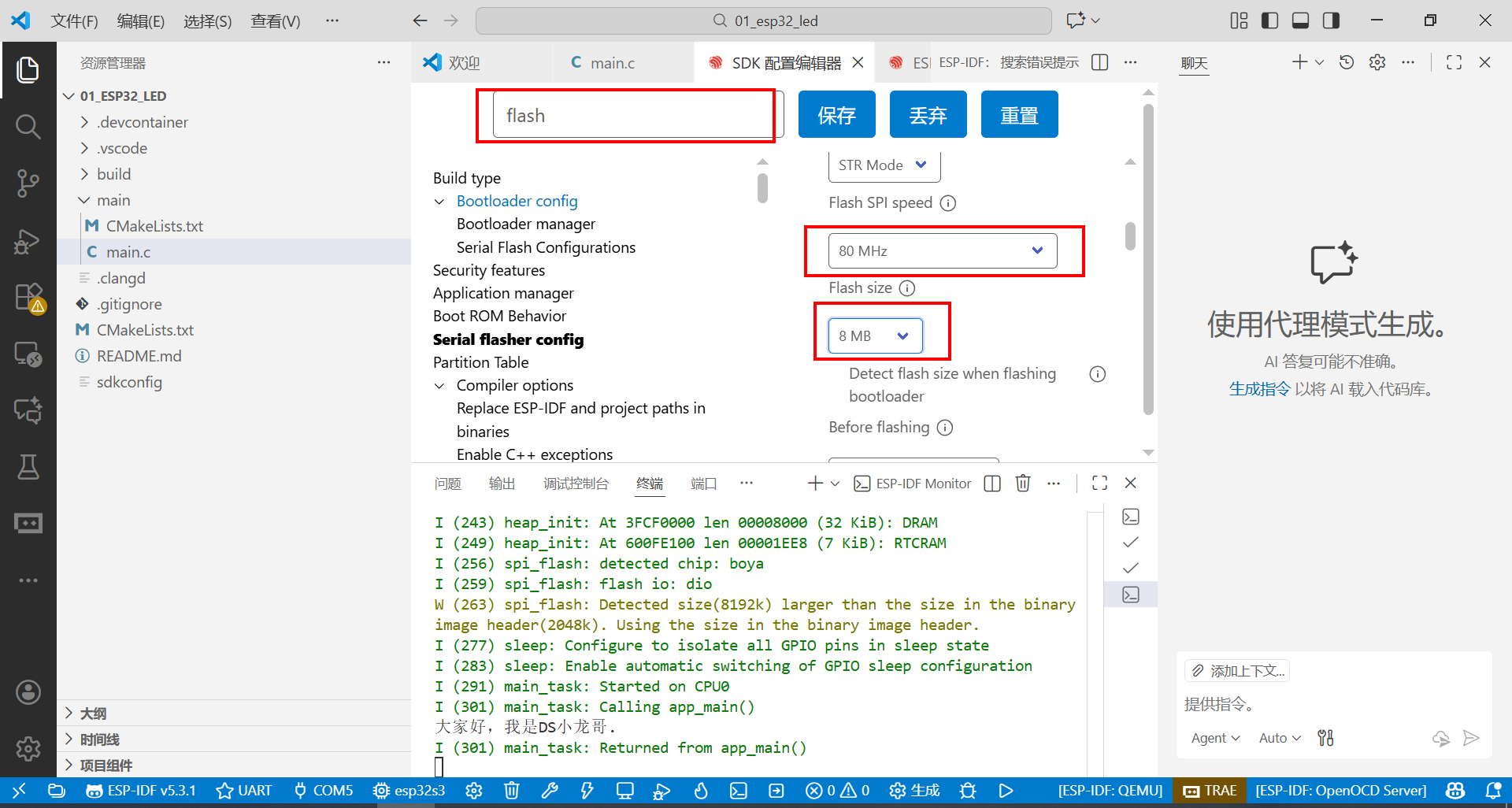Click the editor area vertical scrollbar
The height and width of the screenshot is (808, 1512).
pos(1148,260)
